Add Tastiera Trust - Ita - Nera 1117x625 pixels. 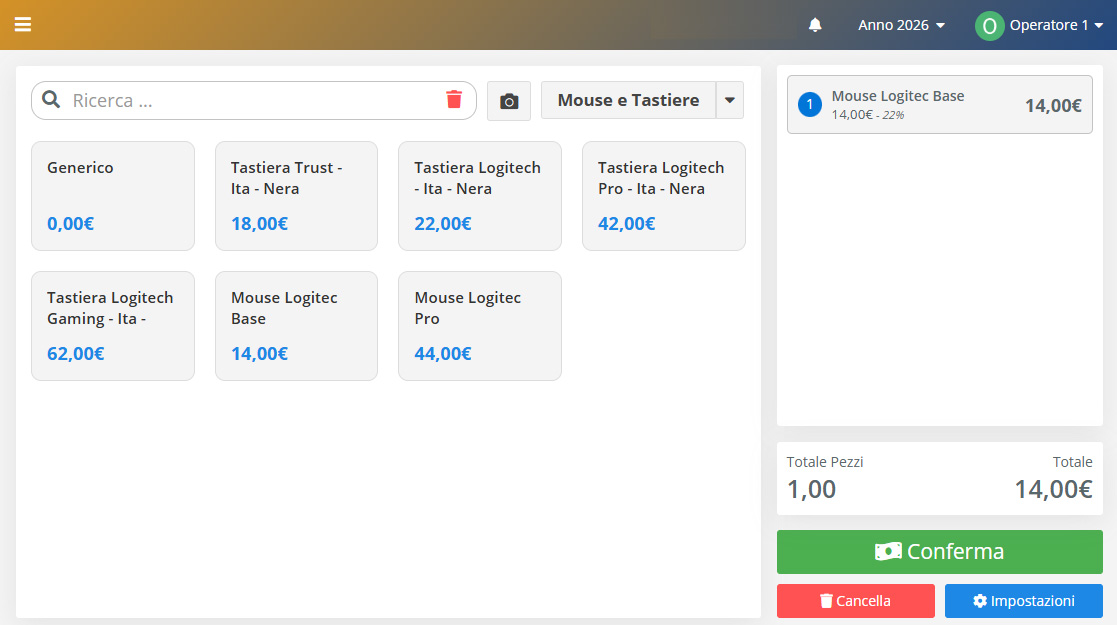click(x=296, y=196)
